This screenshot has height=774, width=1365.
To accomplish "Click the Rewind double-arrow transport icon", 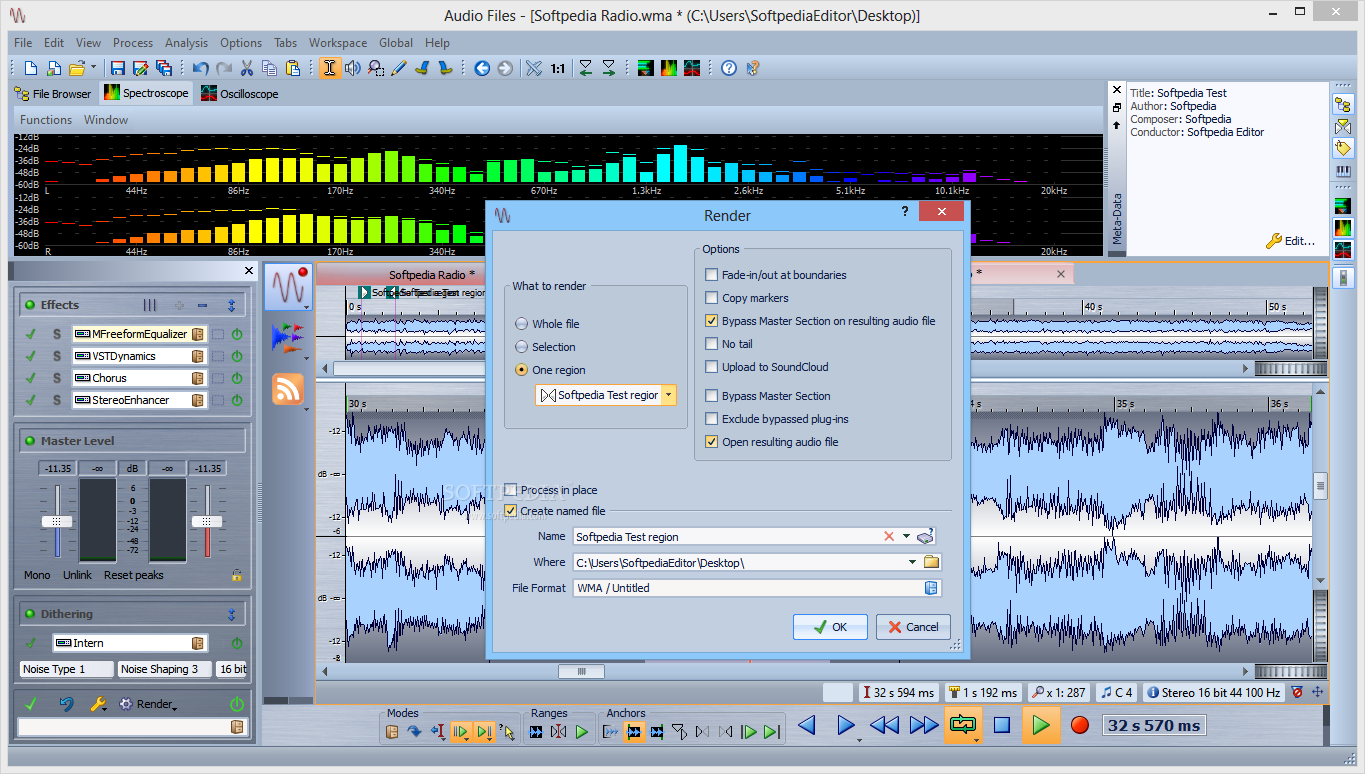I will (x=884, y=725).
